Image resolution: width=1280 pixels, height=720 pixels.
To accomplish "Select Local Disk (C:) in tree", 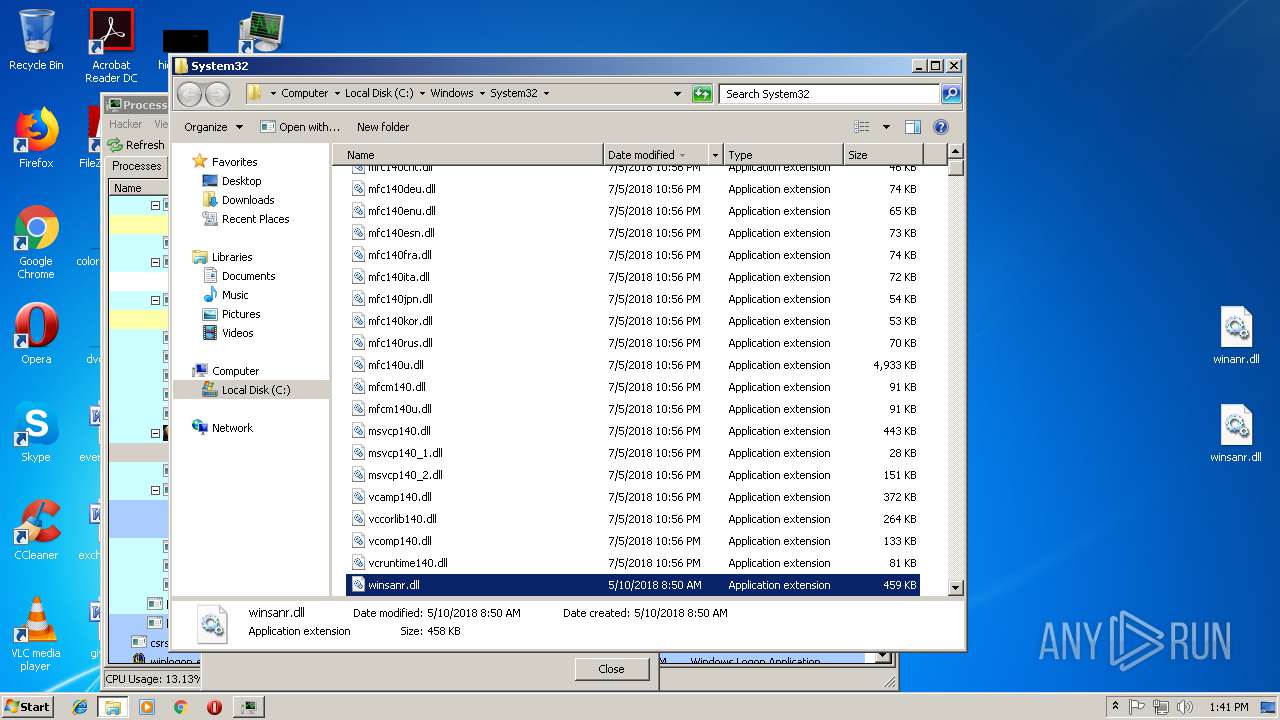I will pos(246,390).
